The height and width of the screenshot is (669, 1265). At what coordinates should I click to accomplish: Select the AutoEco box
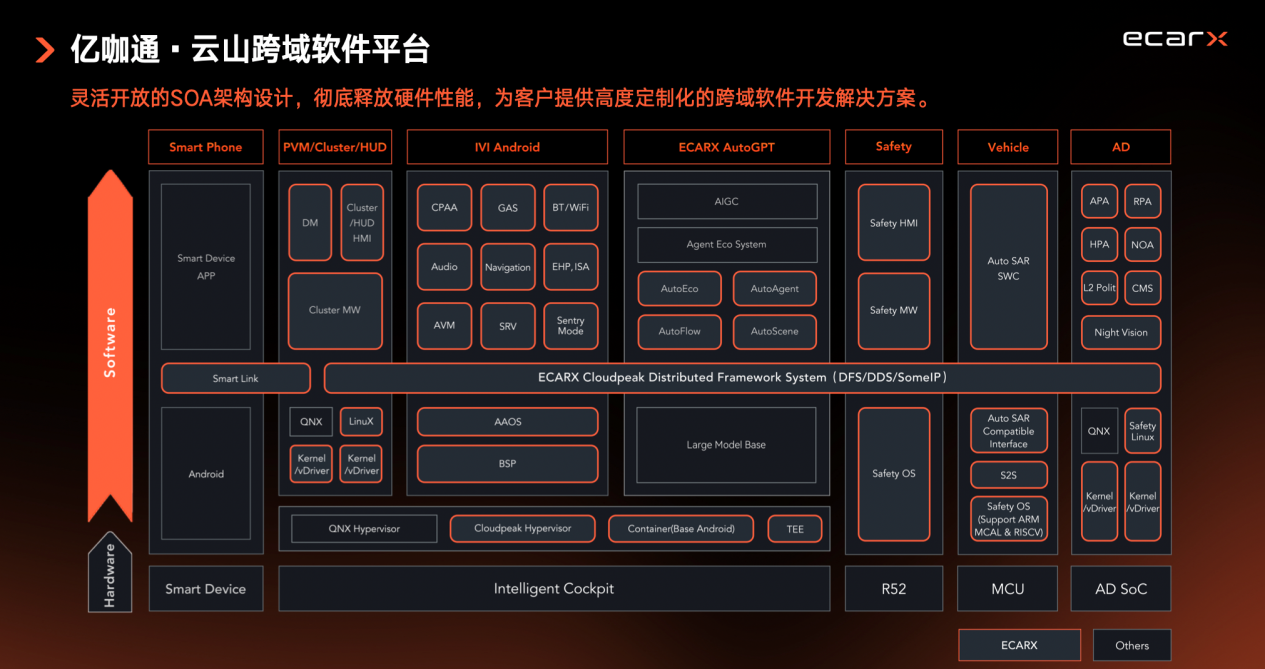click(x=680, y=289)
